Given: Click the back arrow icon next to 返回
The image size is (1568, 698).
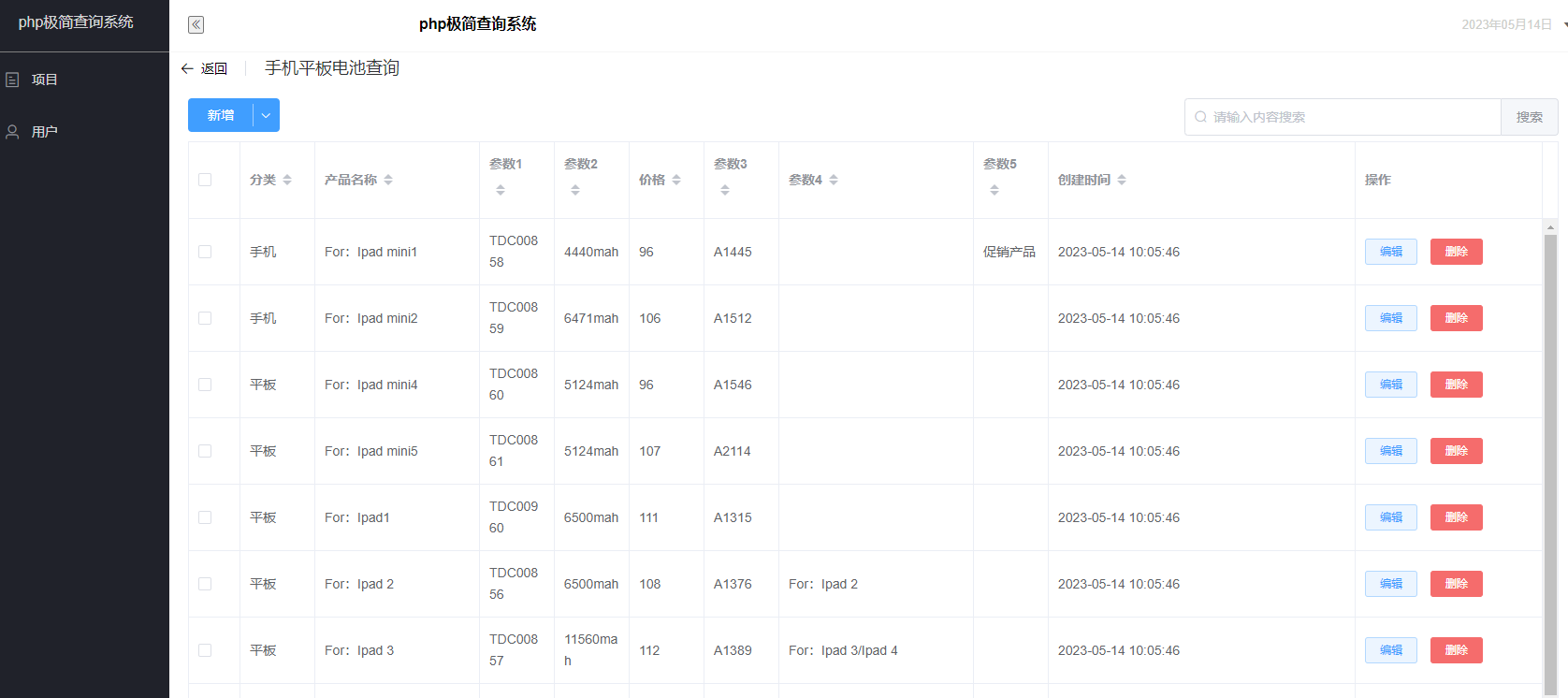Looking at the screenshot, I should click(x=187, y=68).
